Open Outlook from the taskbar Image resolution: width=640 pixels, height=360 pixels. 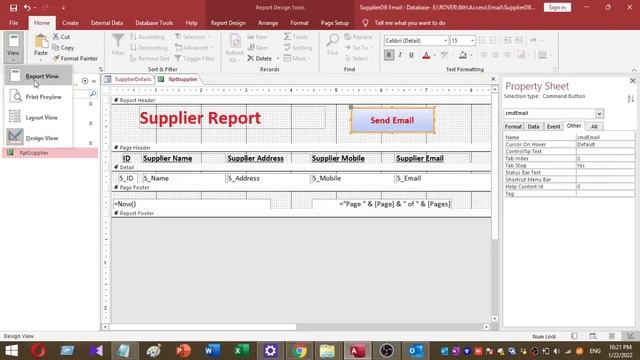(x=416, y=351)
